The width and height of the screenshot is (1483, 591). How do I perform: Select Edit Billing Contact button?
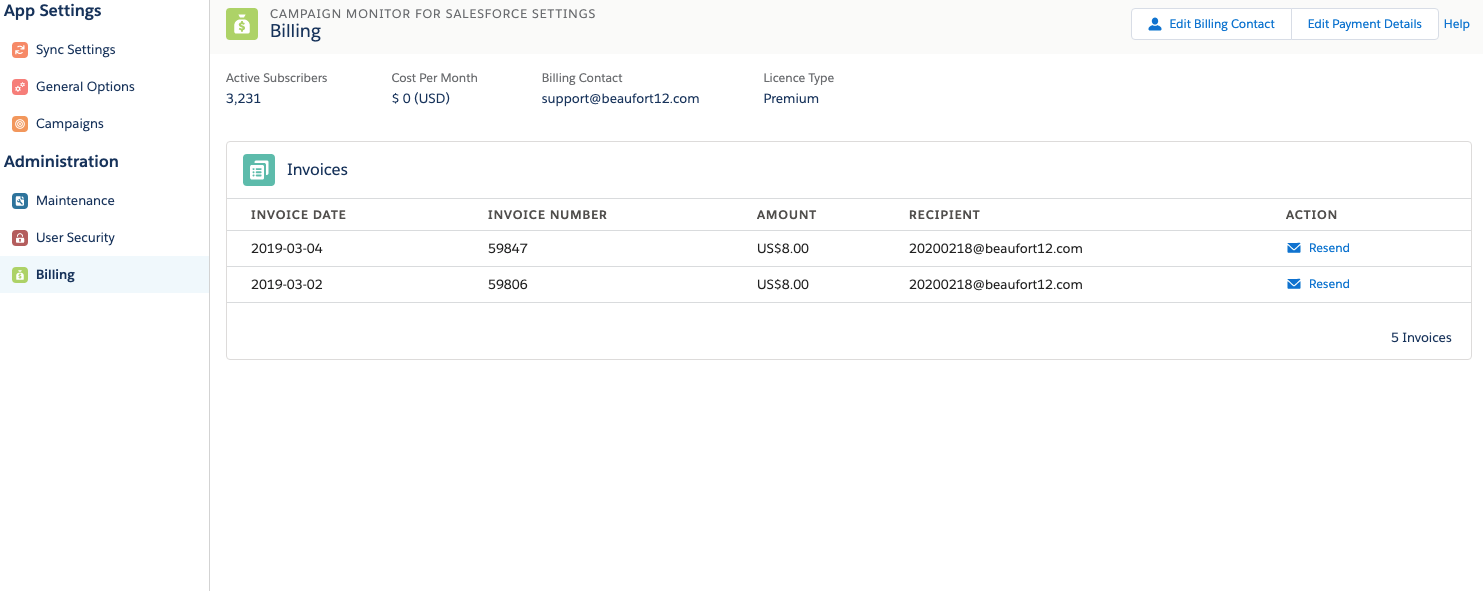click(x=1211, y=24)
